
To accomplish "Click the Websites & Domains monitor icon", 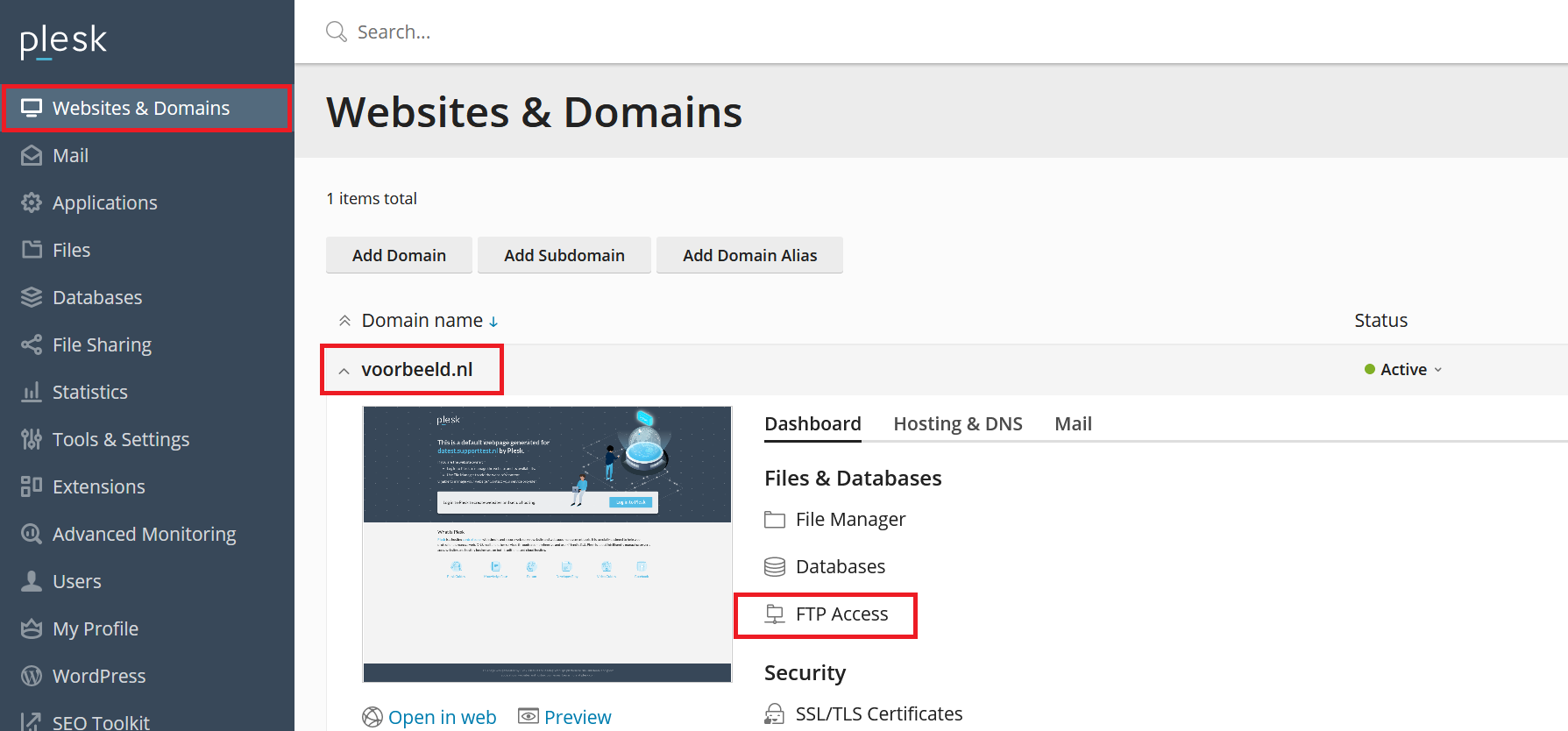I will (x=32, y=108).
